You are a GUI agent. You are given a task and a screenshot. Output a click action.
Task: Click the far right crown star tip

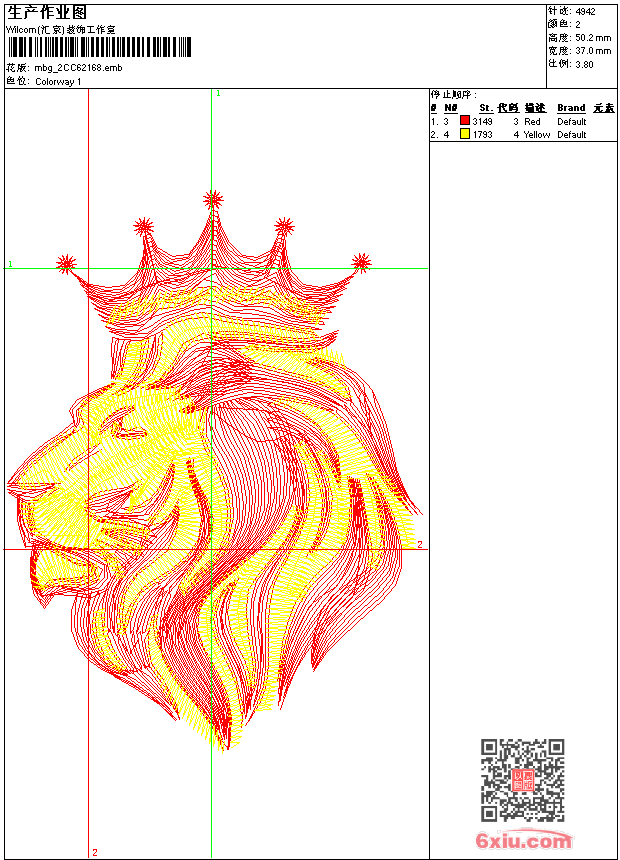[x=361, y=263]
